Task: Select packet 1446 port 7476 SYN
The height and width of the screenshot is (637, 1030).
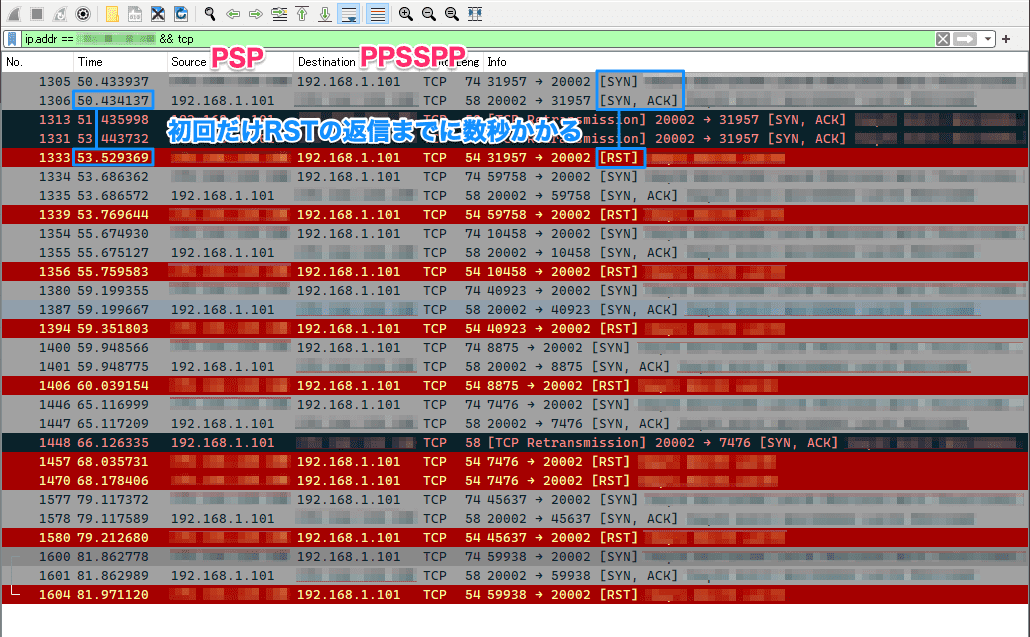Action: pos(515,405)
